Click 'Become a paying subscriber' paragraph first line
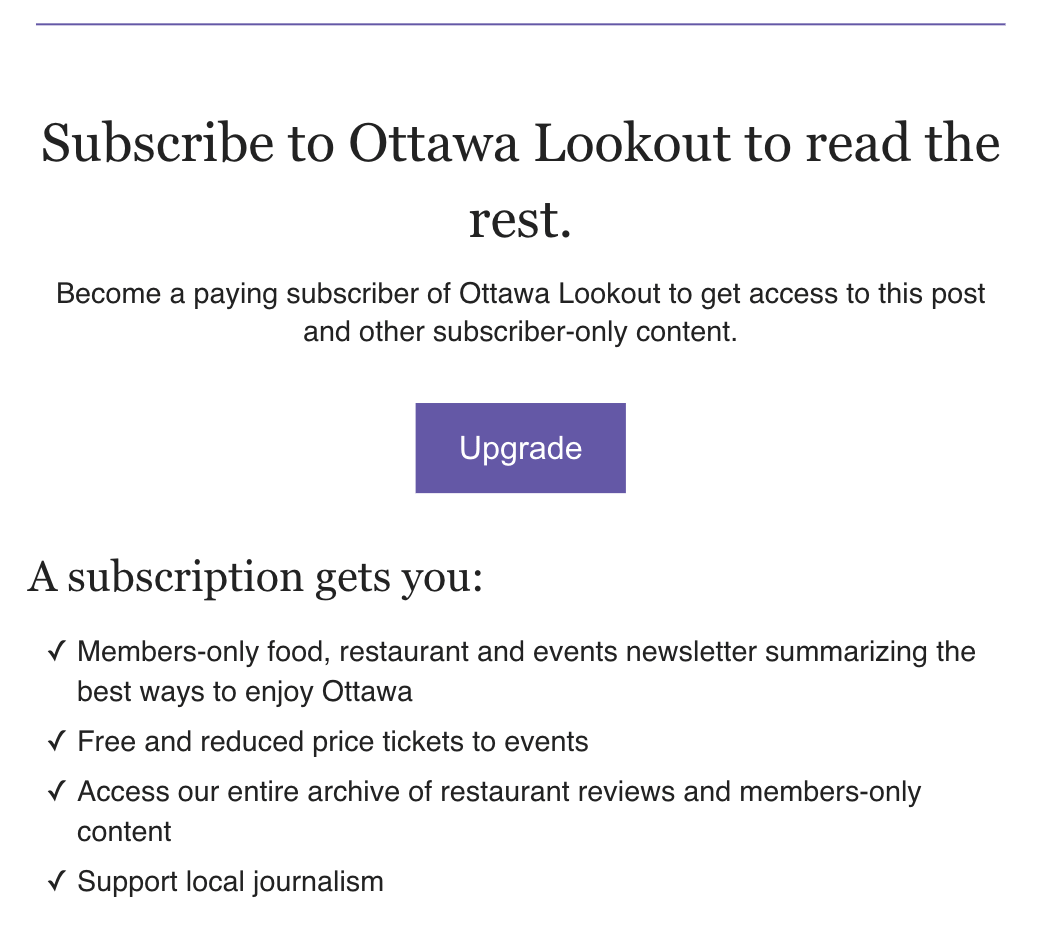Screen dimensions: 1042x928 (520, 294)
